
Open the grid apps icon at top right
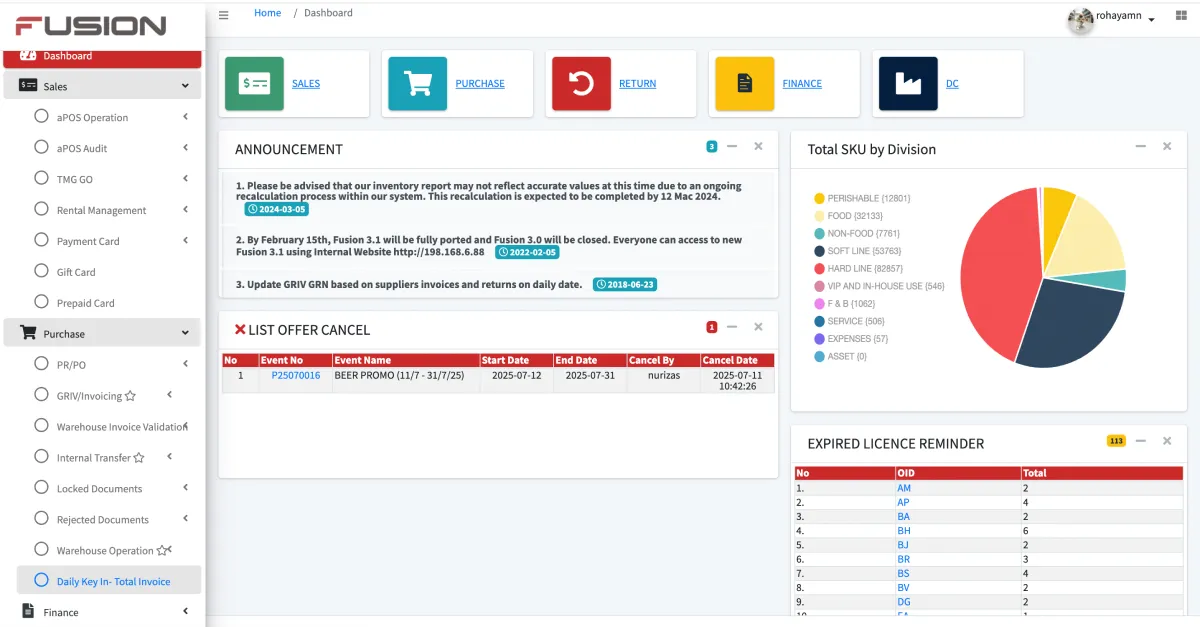pos(1181,17)
